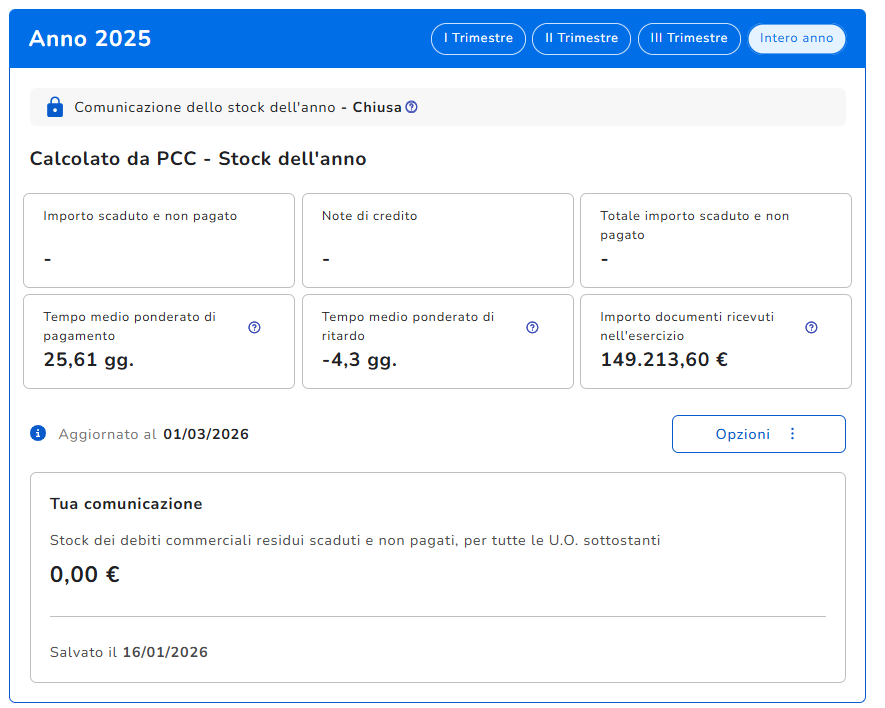Show help for Tempo medio ponderato di ritardo
885x708 pixels.
pyautogui.click(x=532, y=327)
